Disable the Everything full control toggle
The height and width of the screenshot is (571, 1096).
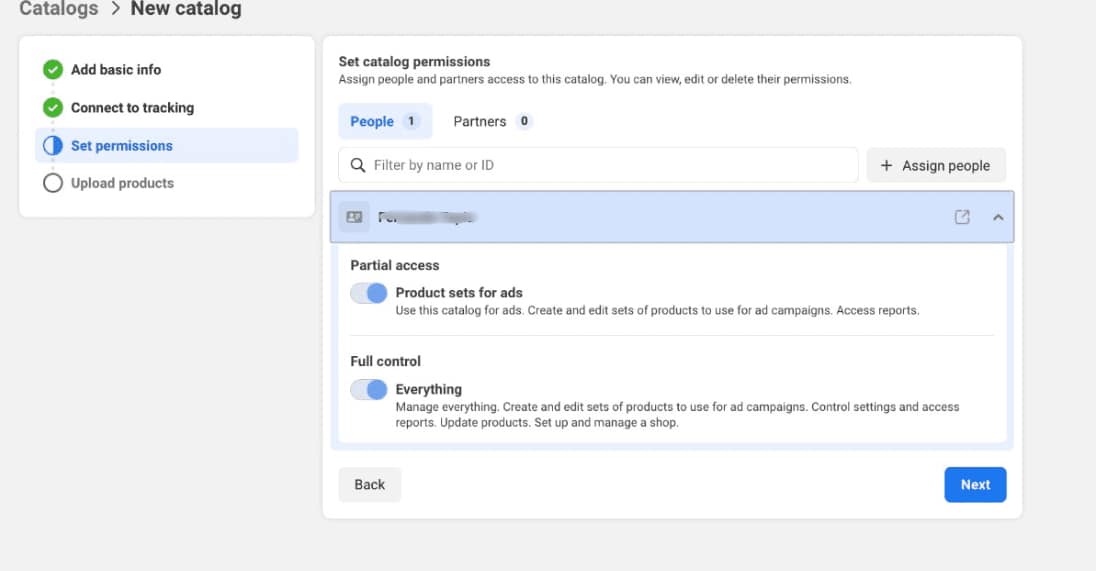368,390
